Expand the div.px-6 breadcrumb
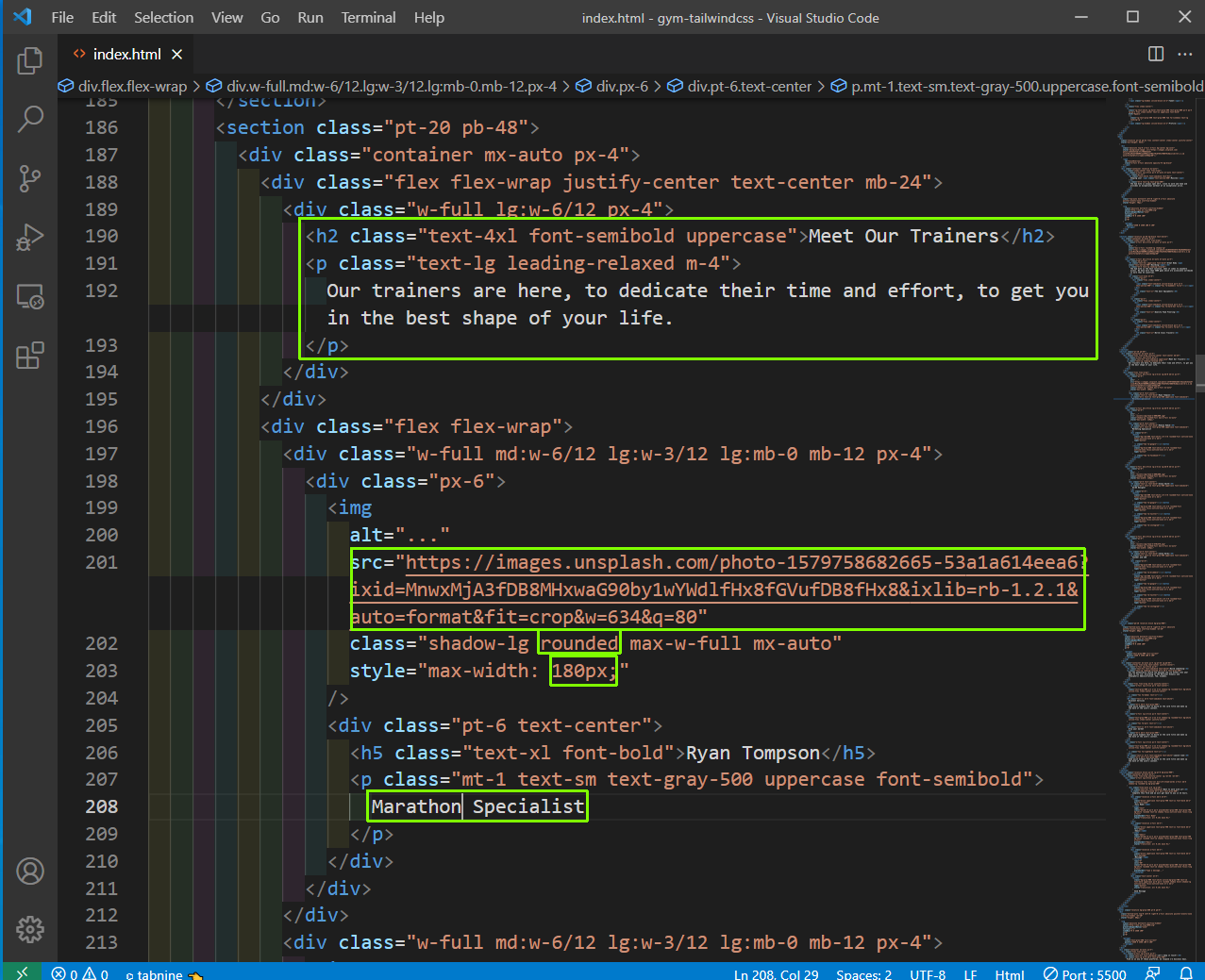Image resolution: width=1205 pixels, height=980 pixels. (612, 86)
